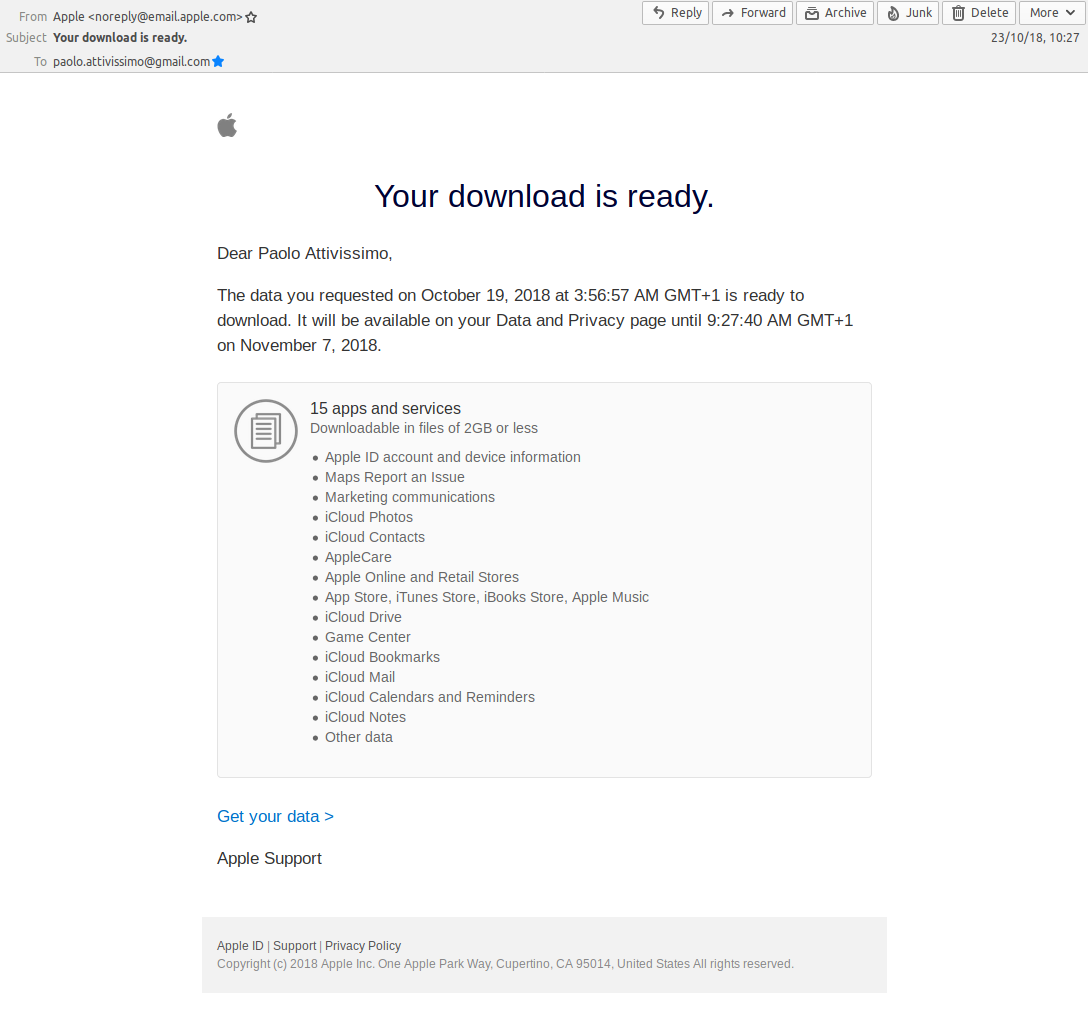Click App Store, iTunes Store list item
The height and width of the screenshot is (1009, 1088).
[x=486, y=597]
